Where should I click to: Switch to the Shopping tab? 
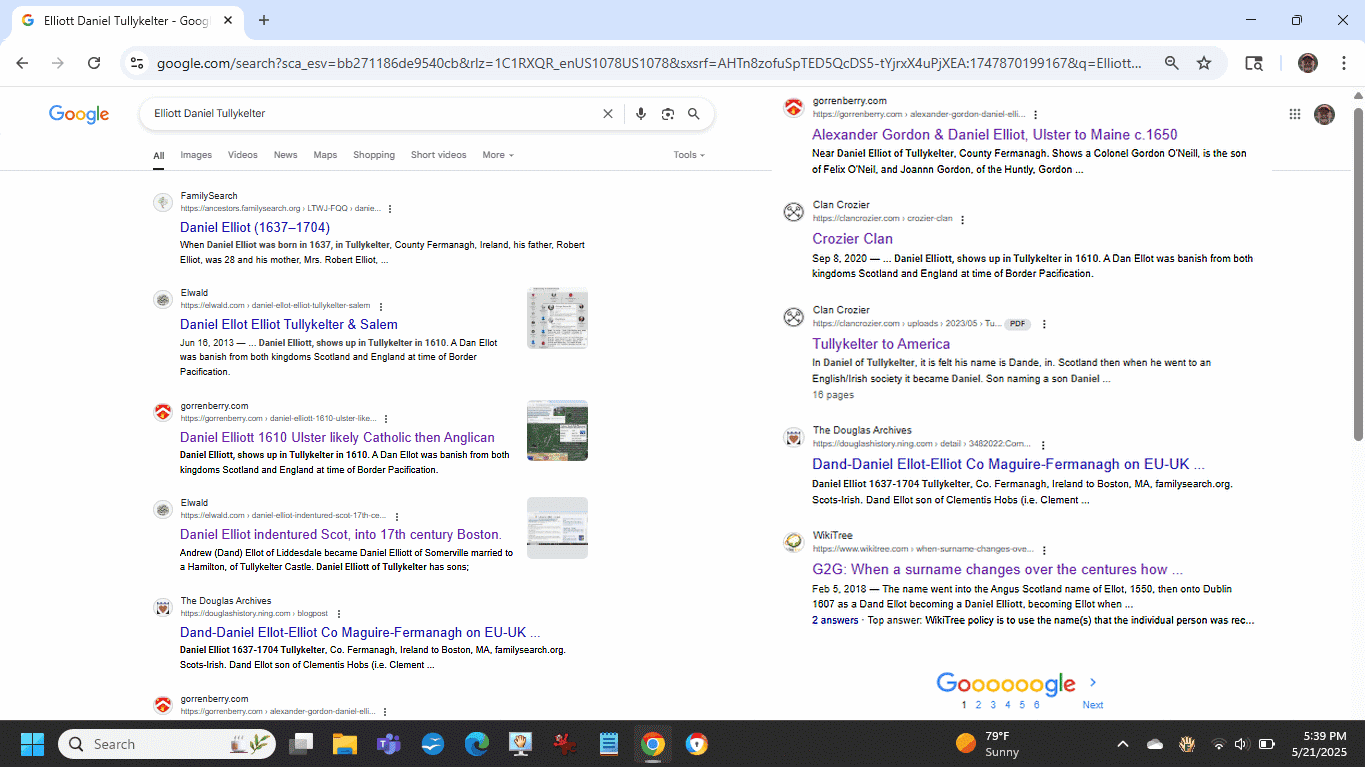(x=374, y=155)
